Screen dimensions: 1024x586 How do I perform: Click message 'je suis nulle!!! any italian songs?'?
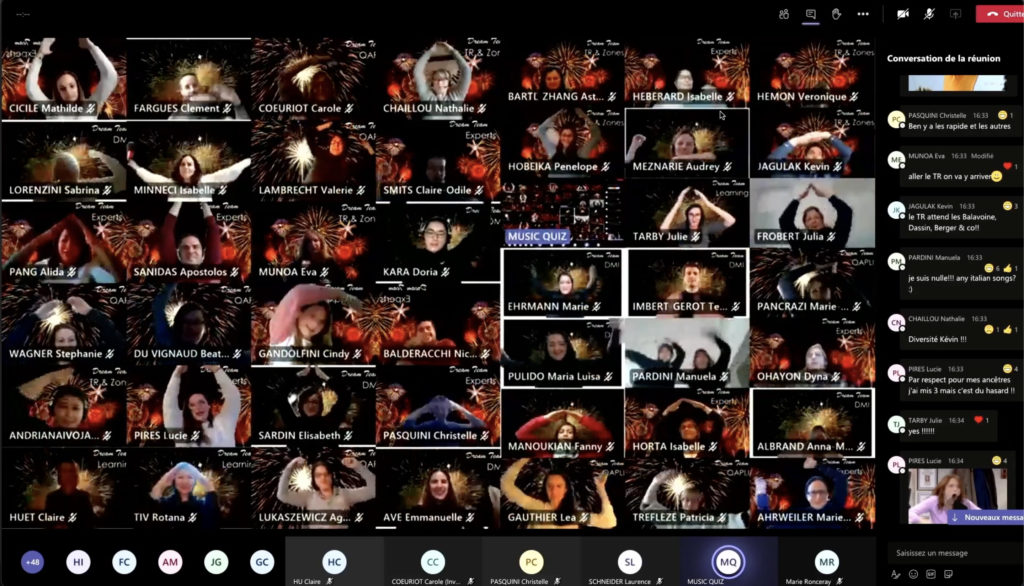coord(961,278)
